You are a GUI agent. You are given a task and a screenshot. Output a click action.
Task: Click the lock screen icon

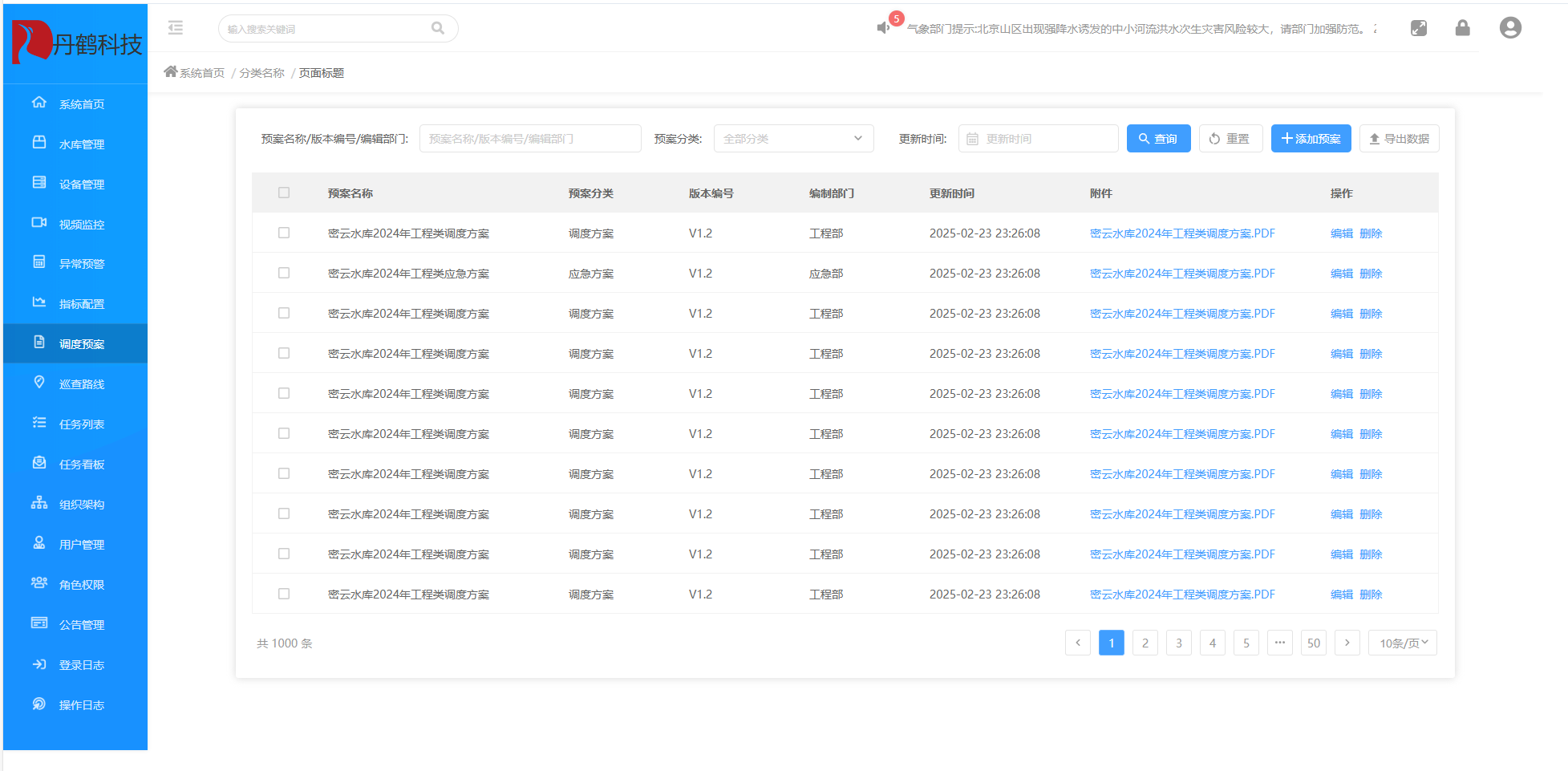pyautogui.click(x=1463, y=28)
